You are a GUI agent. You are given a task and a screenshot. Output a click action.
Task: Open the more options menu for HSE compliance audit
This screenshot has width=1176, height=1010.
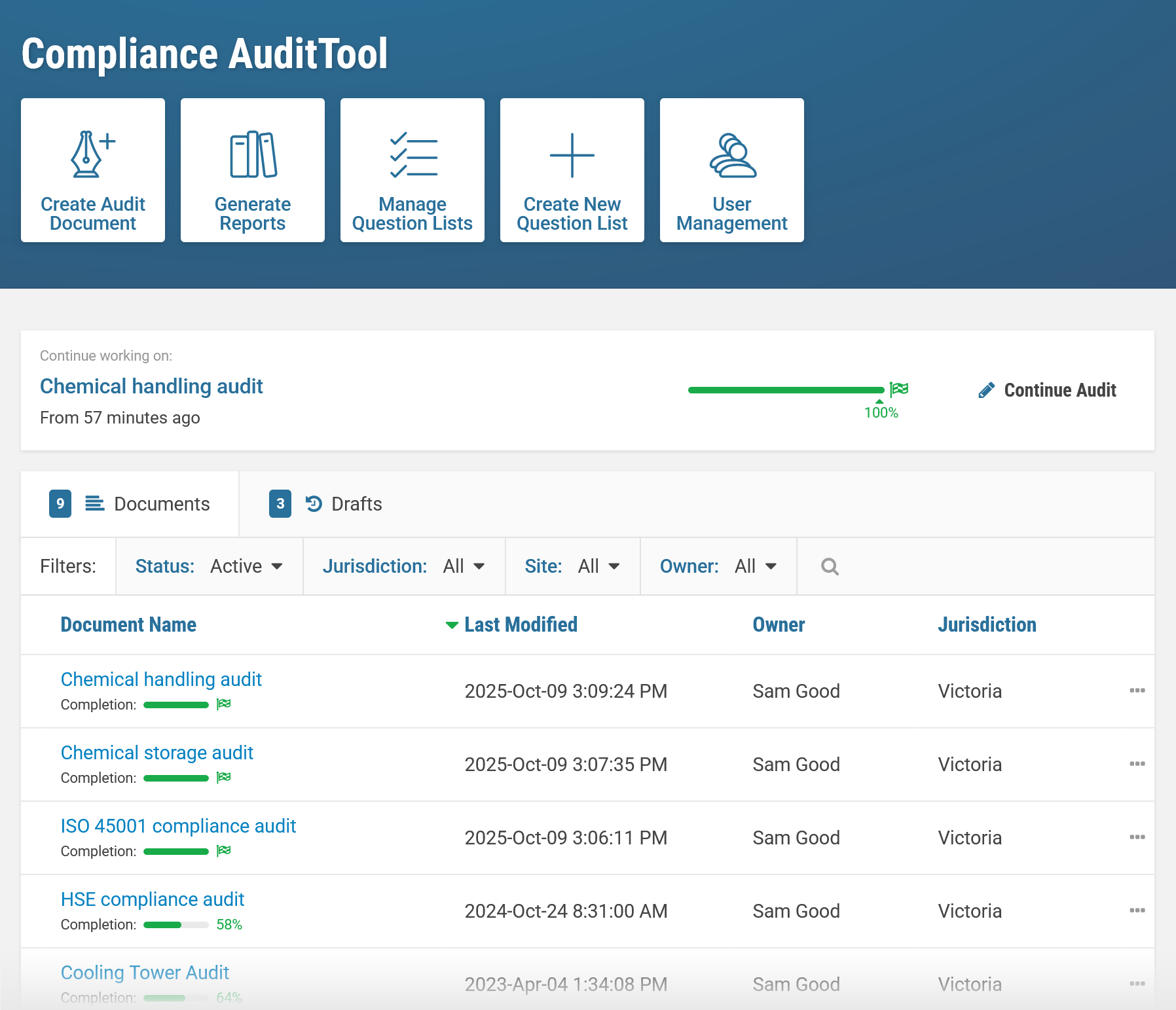1137,911
